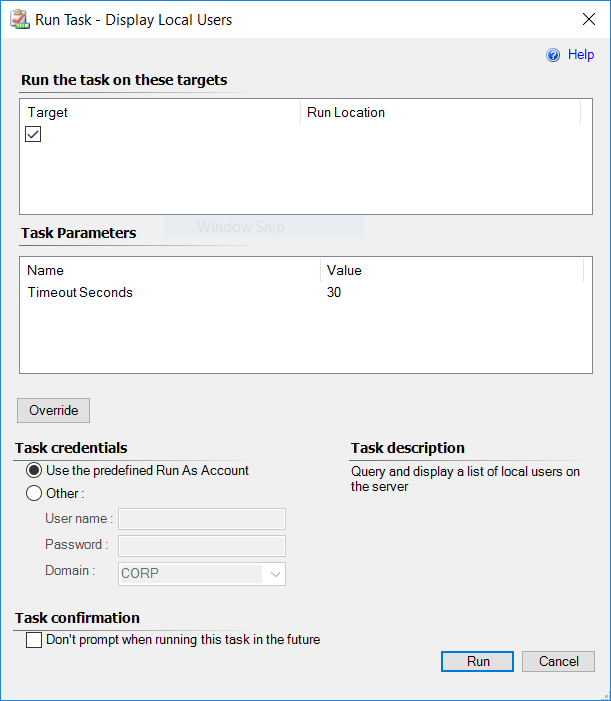Viewport: 611px width, 701px height.
Task: Click the Cancel button
Action: 558,661
